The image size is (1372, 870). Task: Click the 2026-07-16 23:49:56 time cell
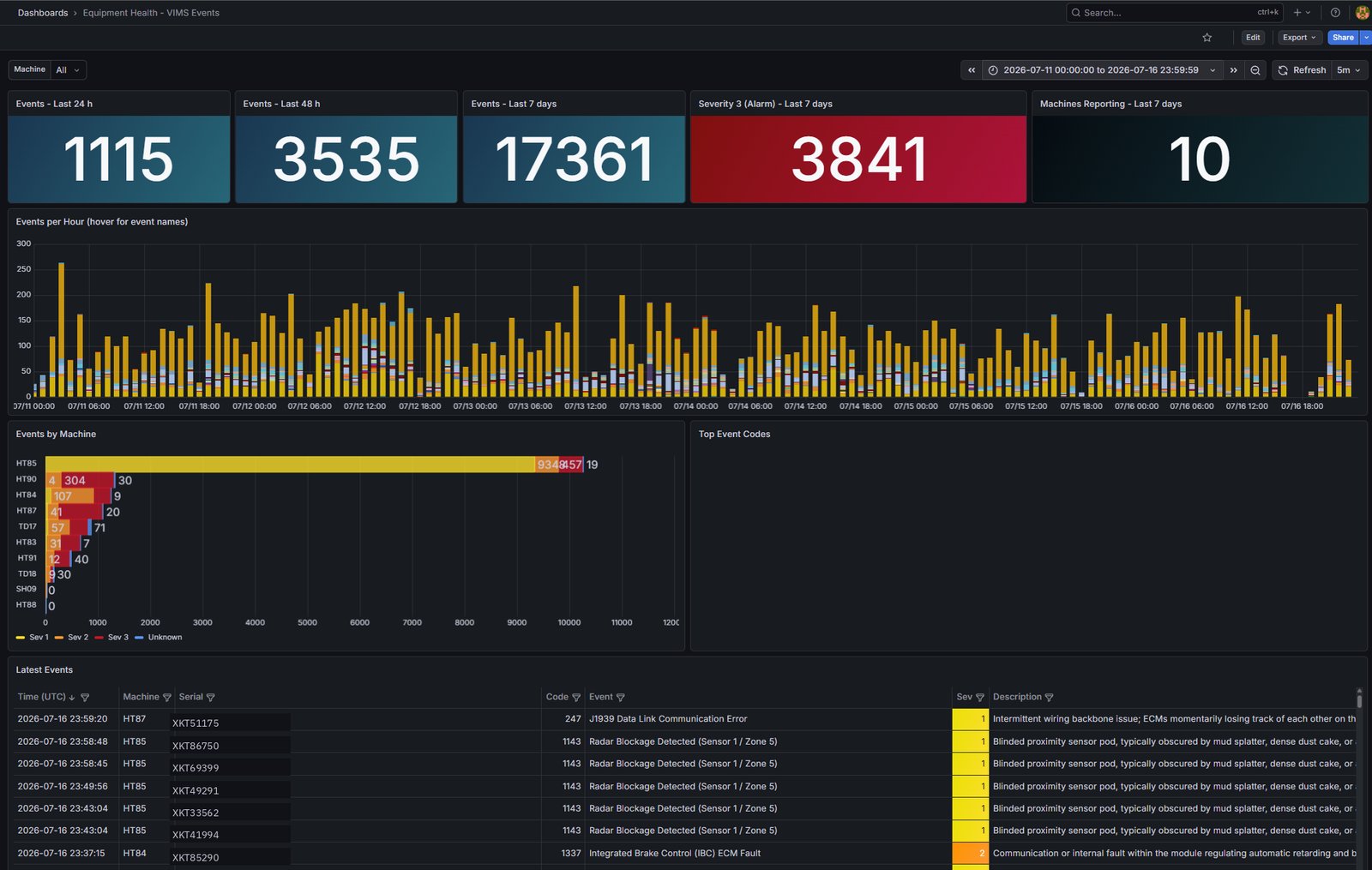[x=63, y=787]
